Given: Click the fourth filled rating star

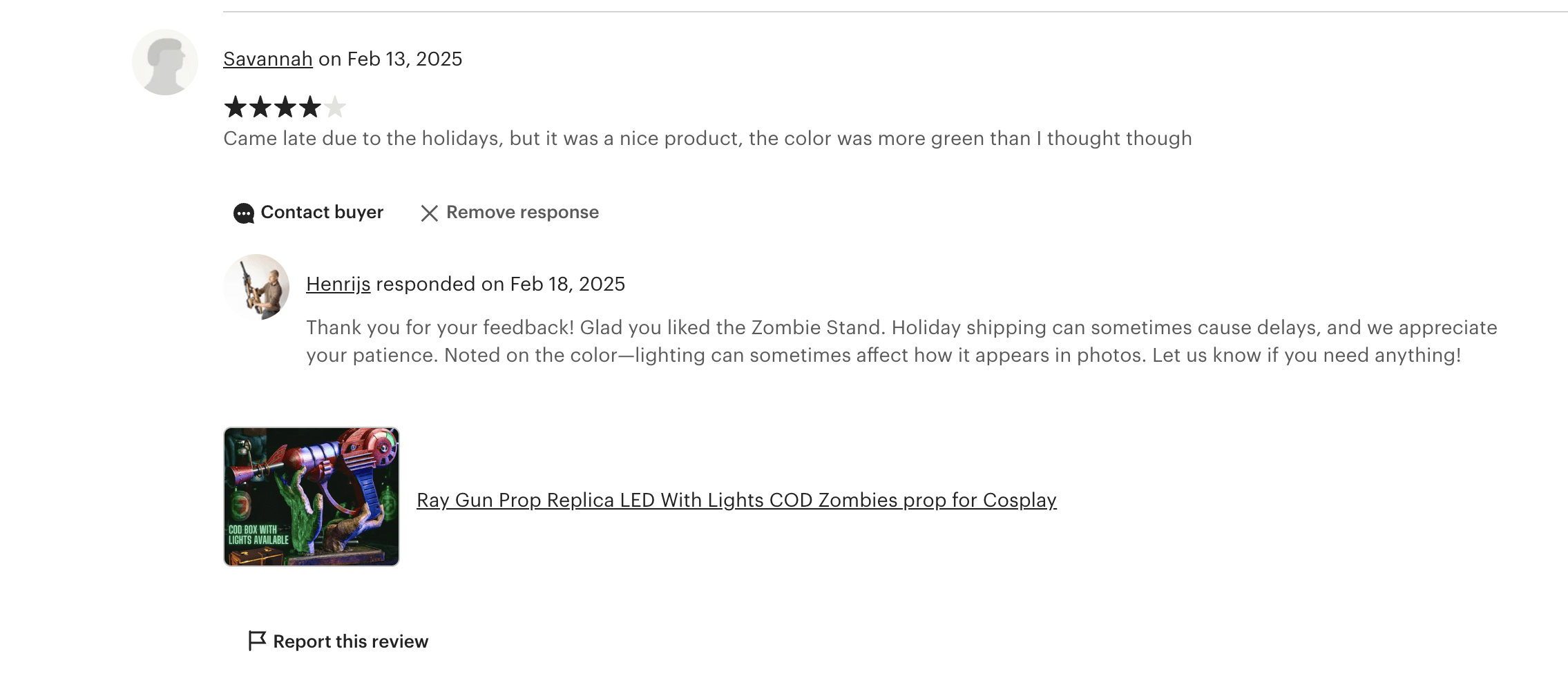Looking at the screenshot, I should pos(310,107).
